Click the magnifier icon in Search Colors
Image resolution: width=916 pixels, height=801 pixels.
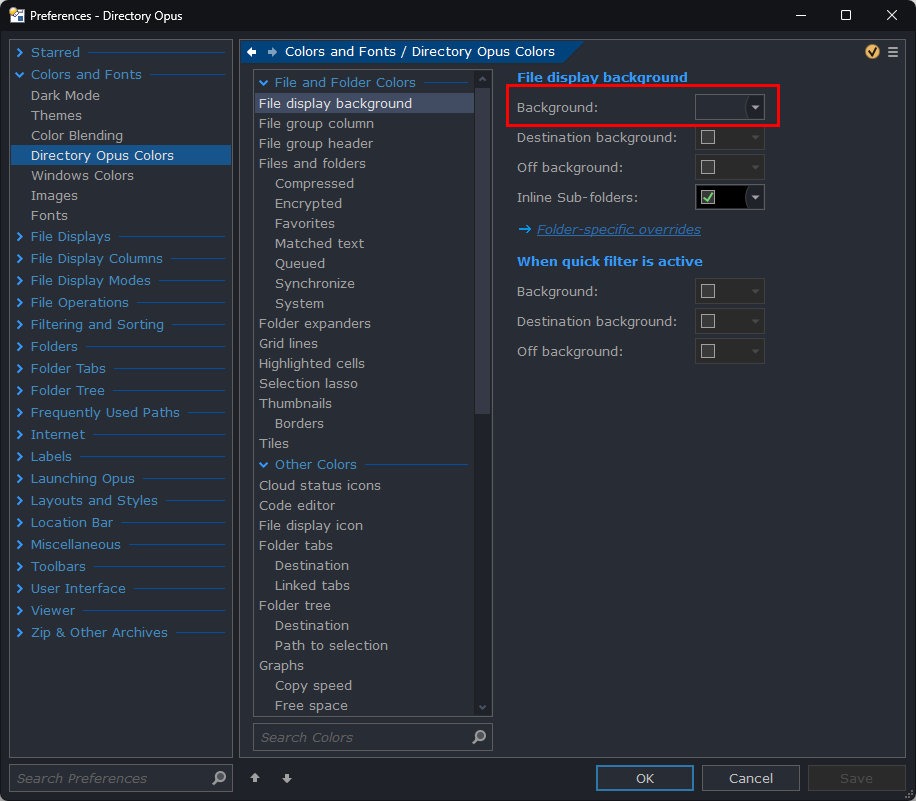(479, 737)
